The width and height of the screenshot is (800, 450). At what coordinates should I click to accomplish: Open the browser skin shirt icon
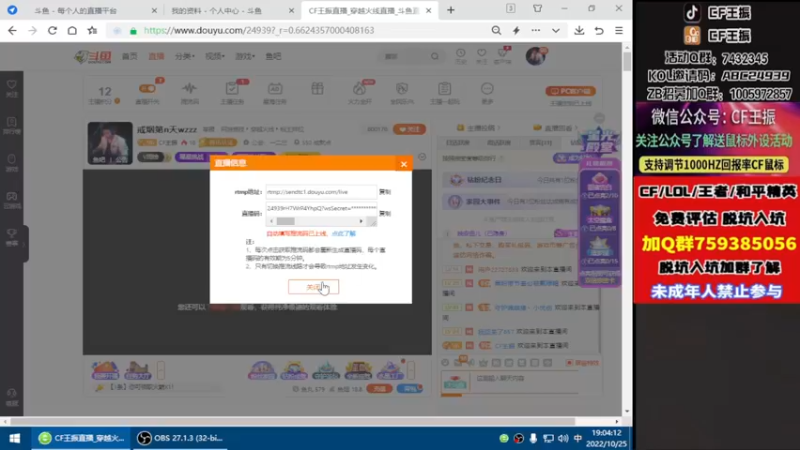pos(537,8)
